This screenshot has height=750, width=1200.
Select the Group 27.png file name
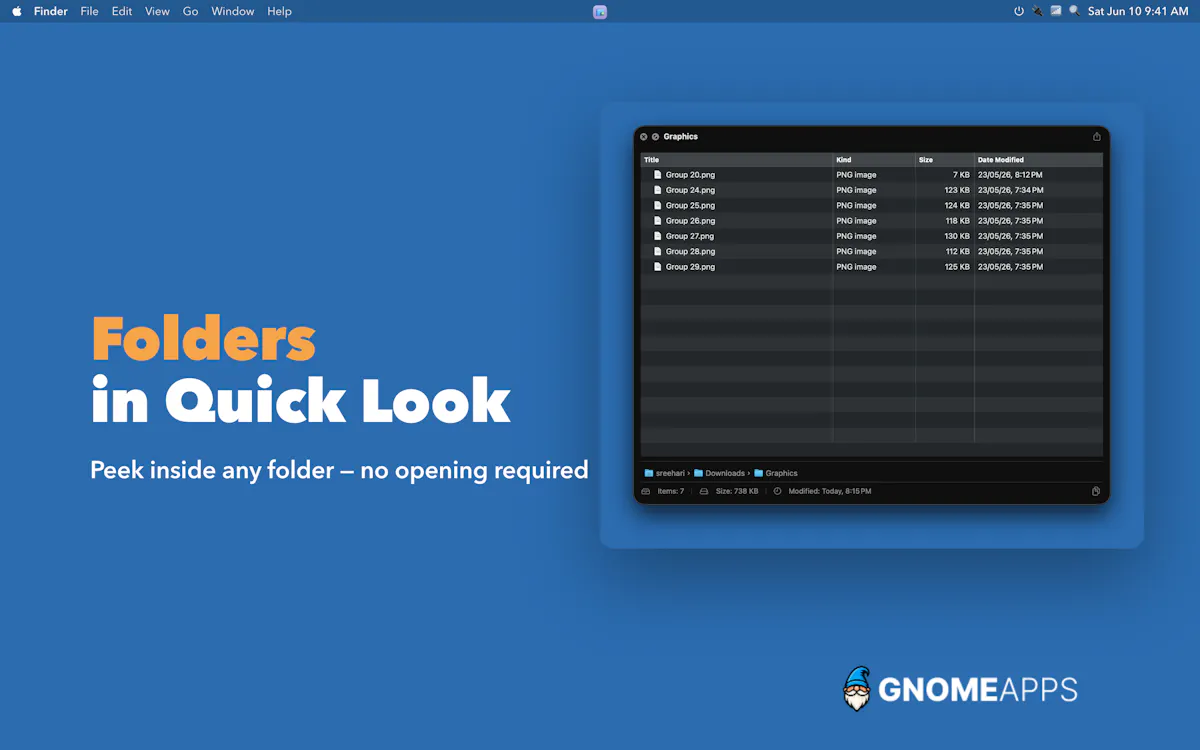[x=690, y=236]
